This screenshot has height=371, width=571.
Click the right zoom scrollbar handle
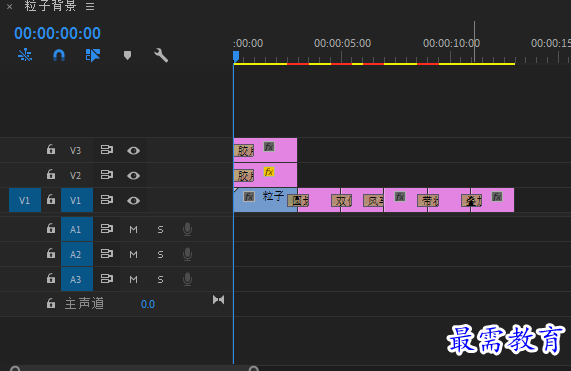254,368
